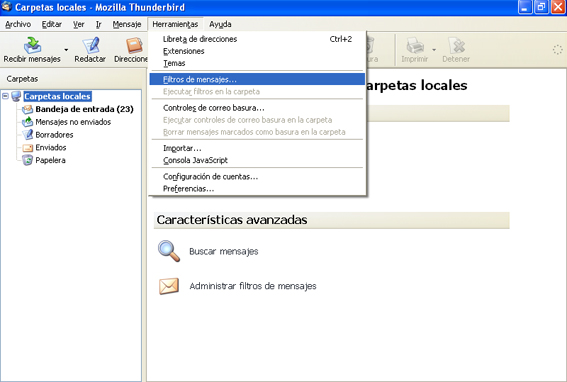Image resolution: width=567 pixels, height=382 pixels.
Task: Select Mensajes no enviados folder
Action: point(73,122)
